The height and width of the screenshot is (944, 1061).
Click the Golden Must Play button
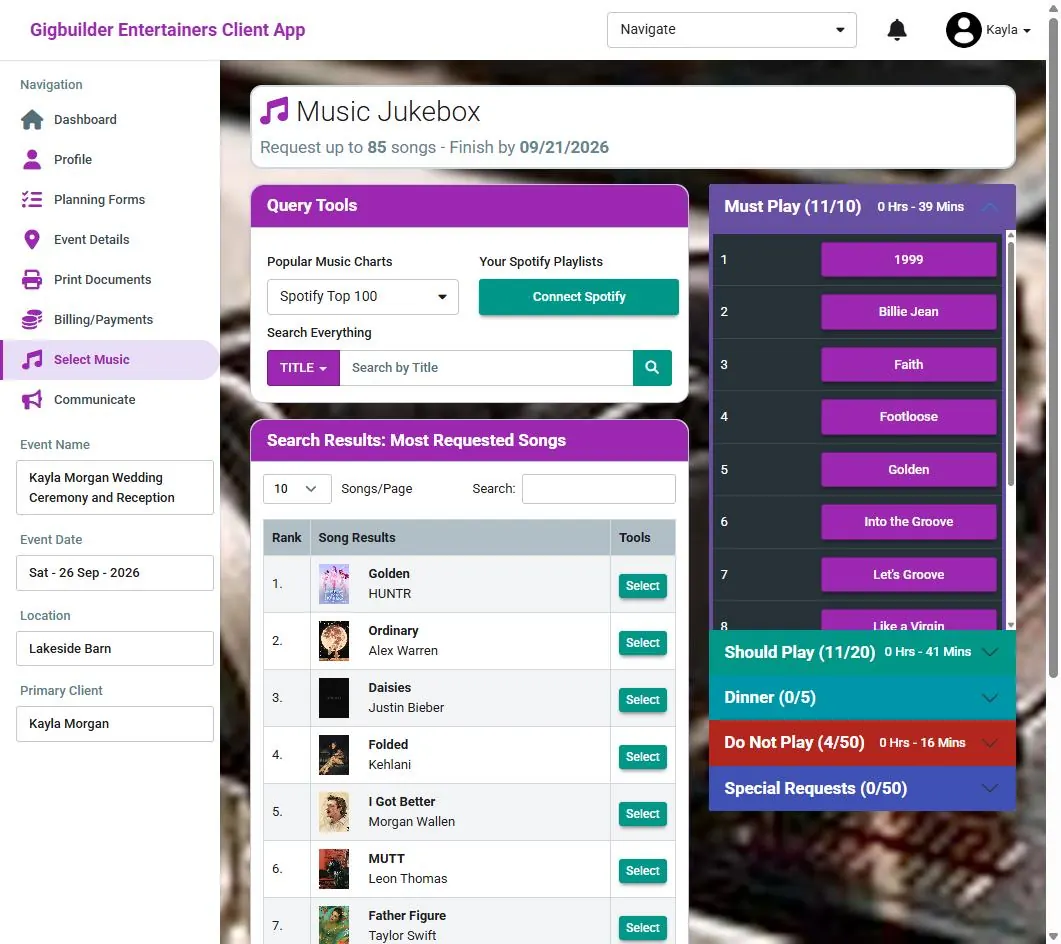[x=908, y=469]
